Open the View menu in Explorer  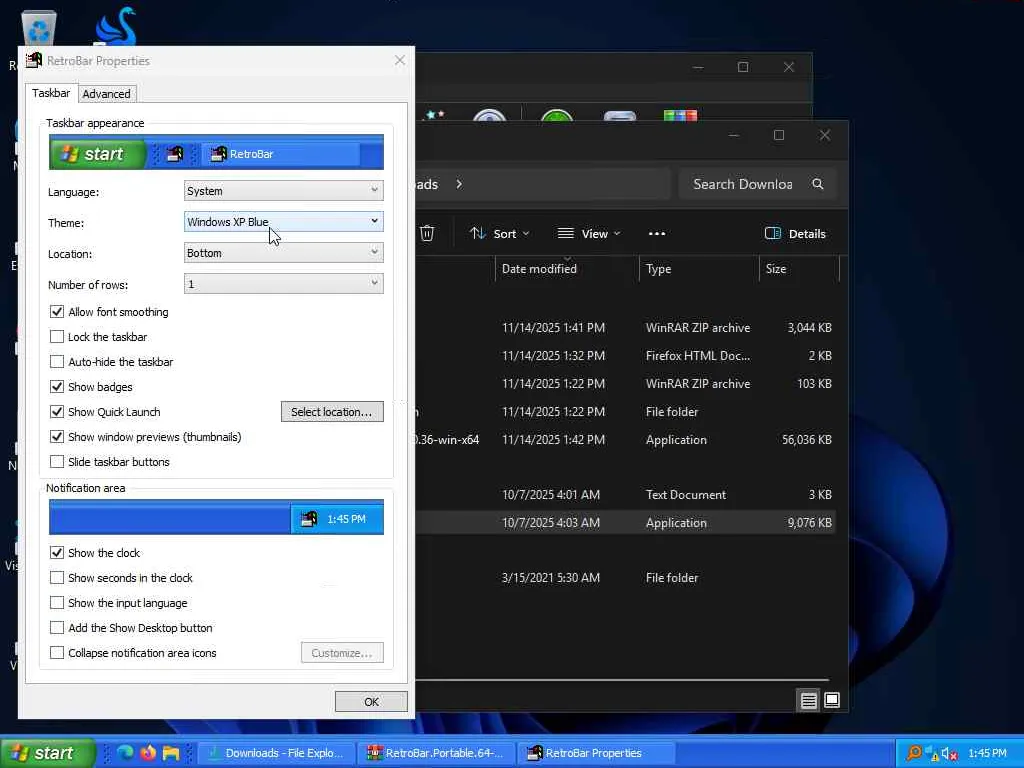[x=588, y=234]
